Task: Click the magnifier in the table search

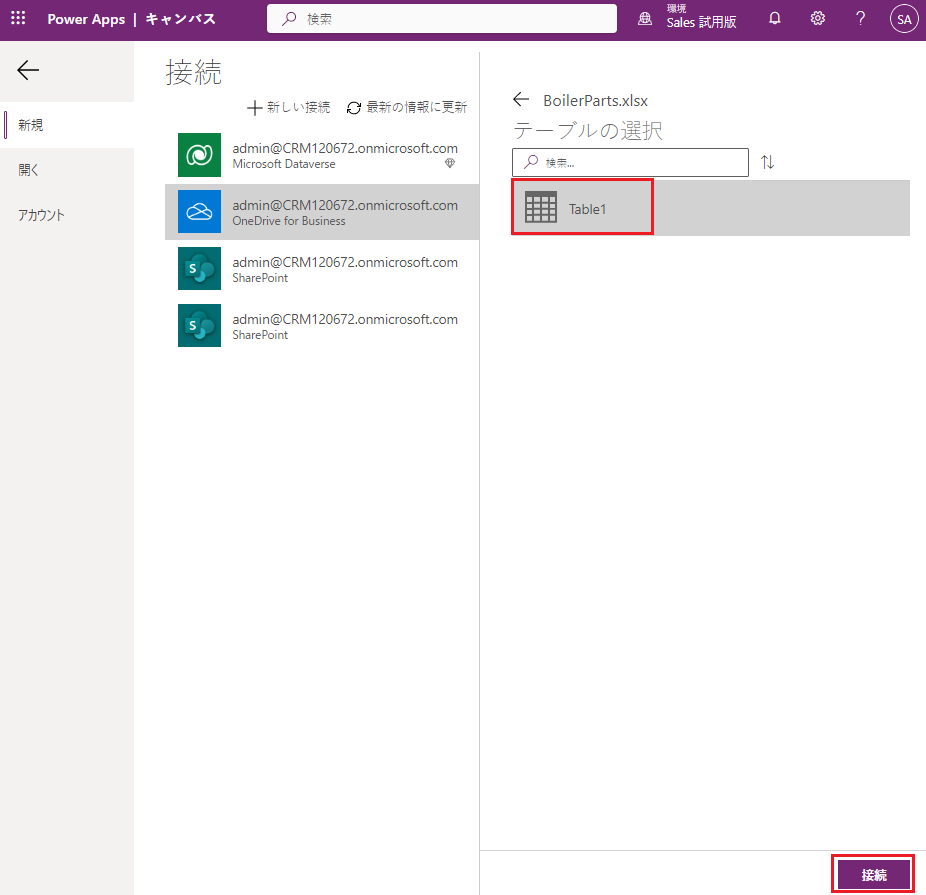Action: [531, 162]
